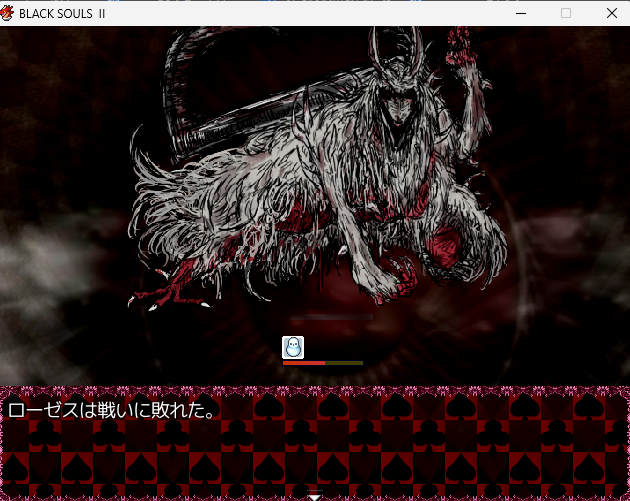Click the faint enemy gauge bar below the beast
630x501 pixels.
331,317
